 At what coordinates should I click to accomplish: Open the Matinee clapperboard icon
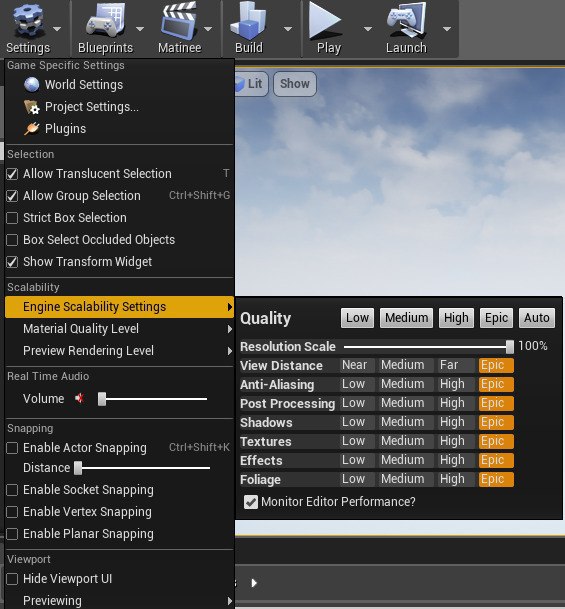(179, 21)
